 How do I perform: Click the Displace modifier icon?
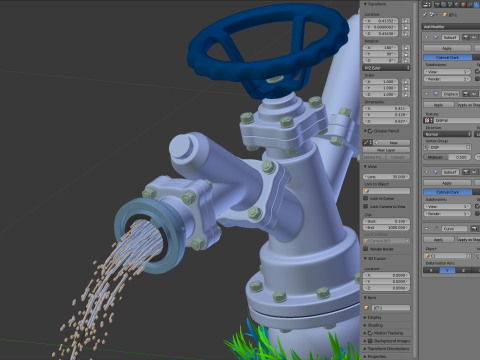coord(436,93)
